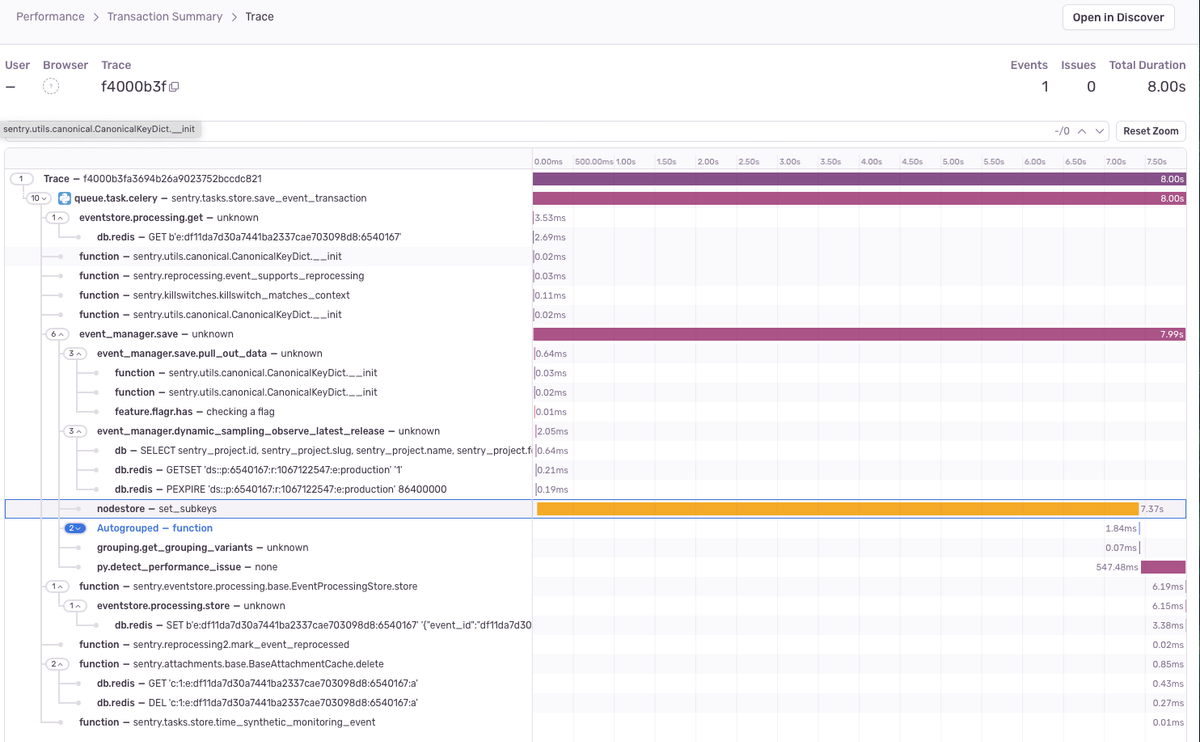The image size is (1200, 742).
Task: Click the Reset Zoom button
Action: (x=1150, y=131)
